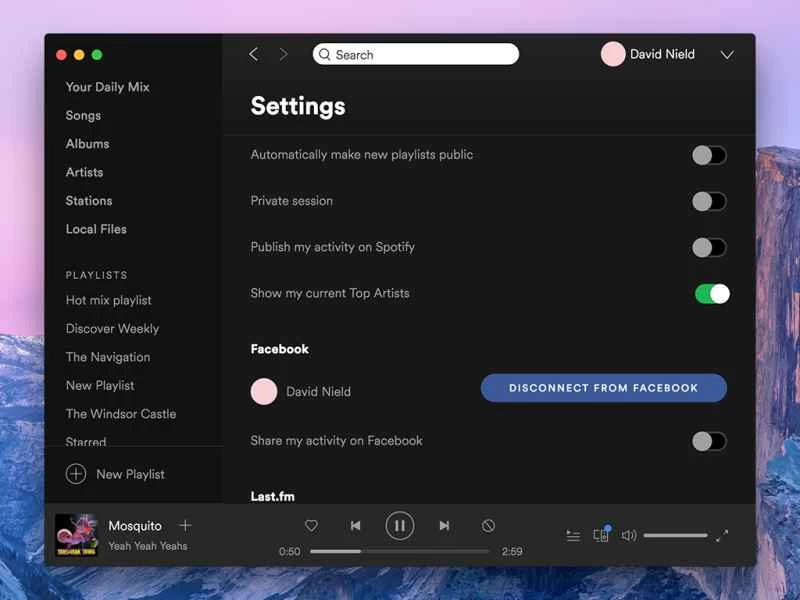Screen dimensions: 800x600
Task: Mute the volume with the speaker icon
Action: pos(629,536)
